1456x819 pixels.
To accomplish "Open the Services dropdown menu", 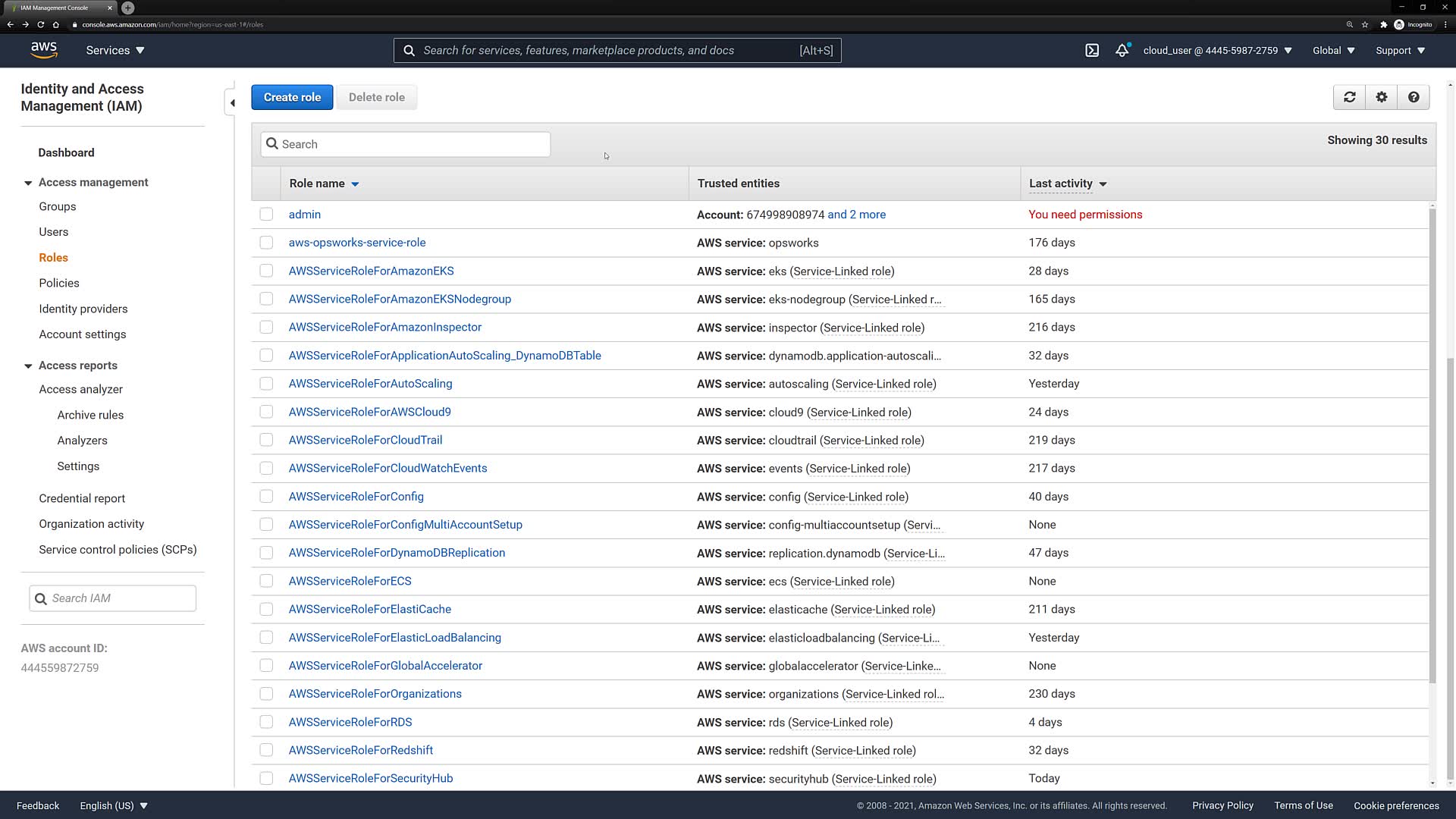I will tap(115, 51).
